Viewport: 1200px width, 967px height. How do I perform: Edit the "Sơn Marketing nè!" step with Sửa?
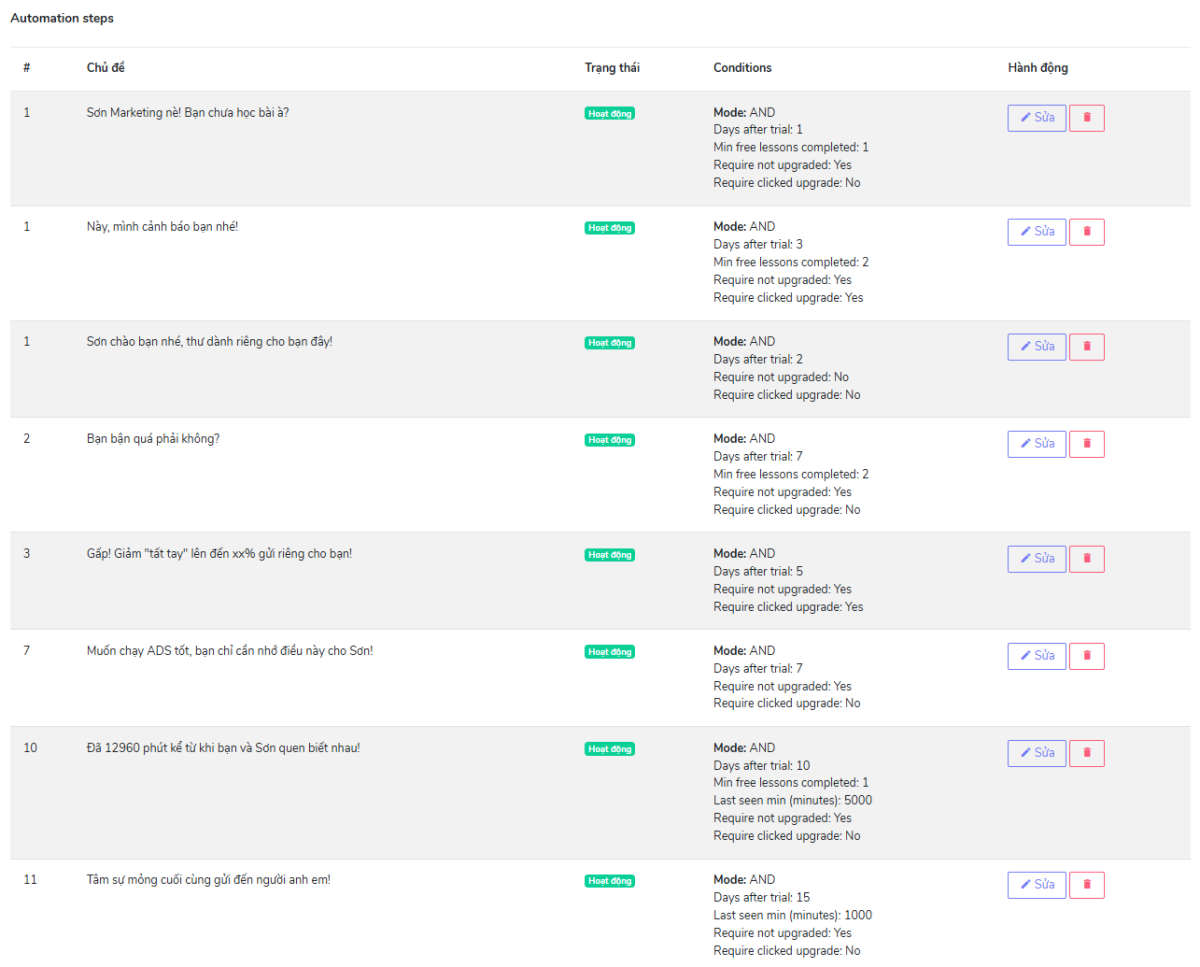point(1037,118)
